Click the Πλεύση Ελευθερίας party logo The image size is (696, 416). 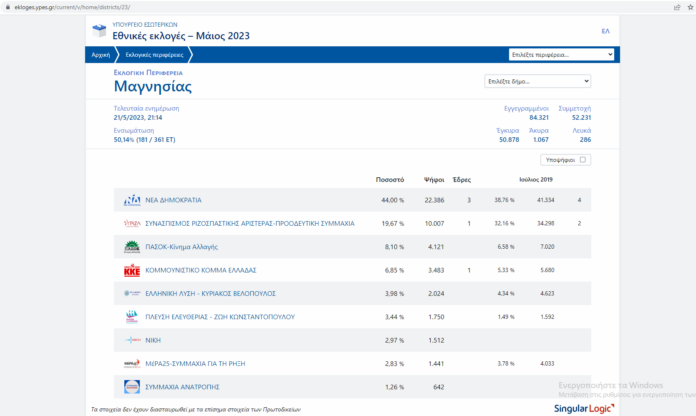coord(132,316)
